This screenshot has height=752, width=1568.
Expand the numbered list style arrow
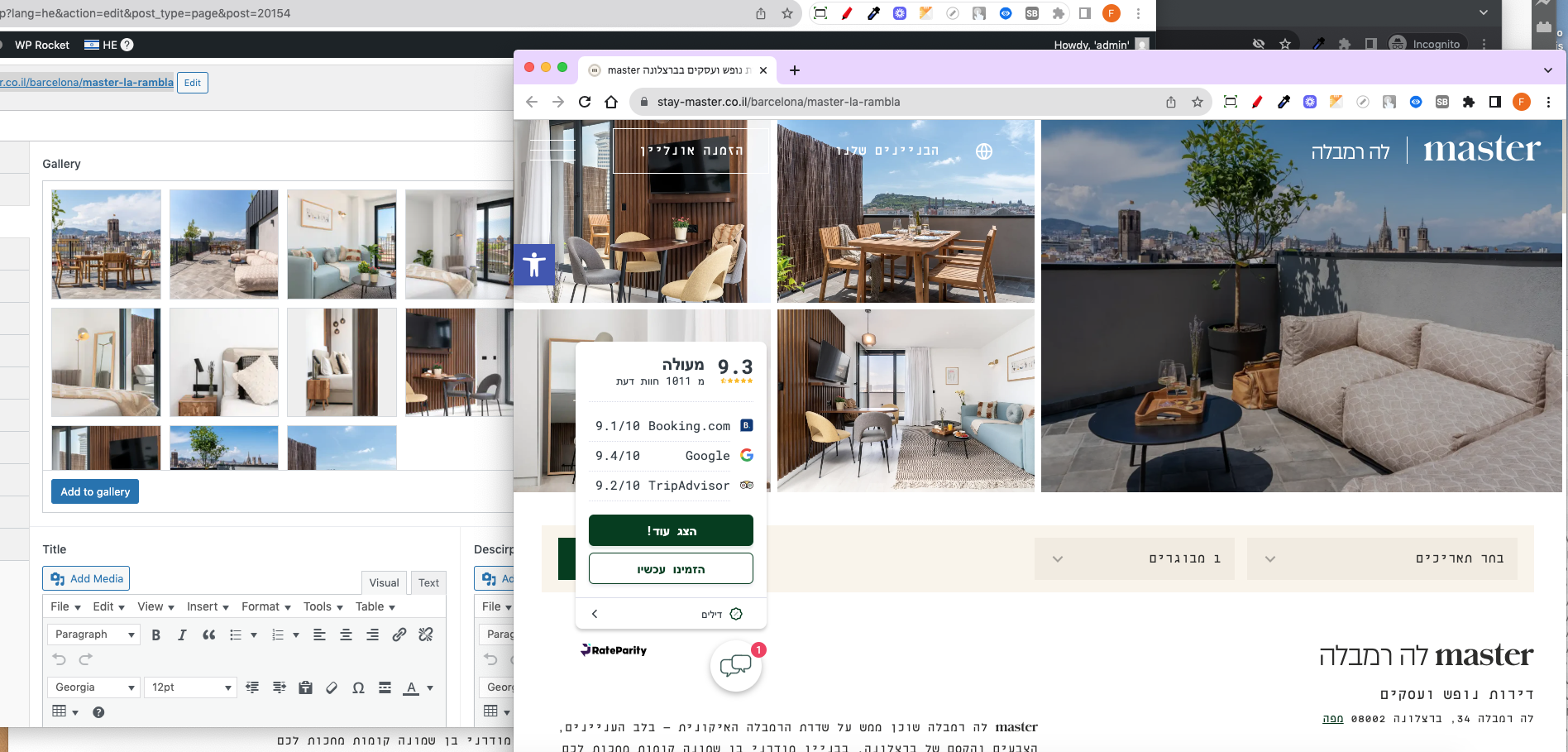coord(296,635)
